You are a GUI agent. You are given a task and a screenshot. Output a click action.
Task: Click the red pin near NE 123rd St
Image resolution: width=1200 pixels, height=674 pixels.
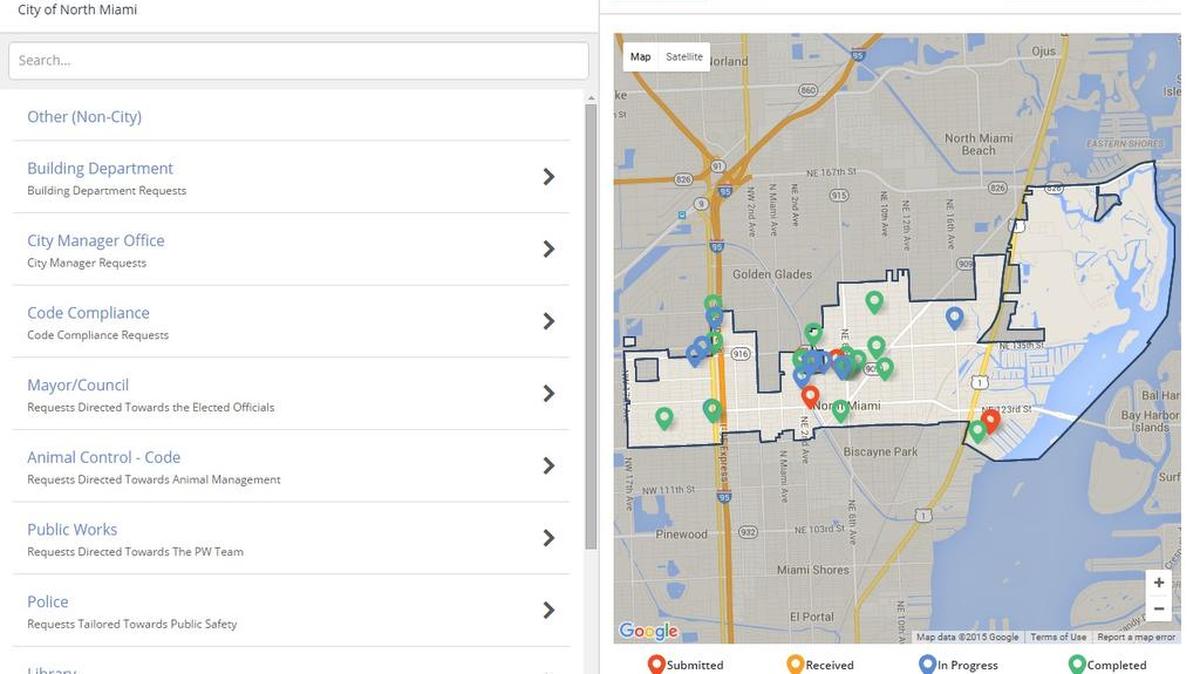click(990, 420)
